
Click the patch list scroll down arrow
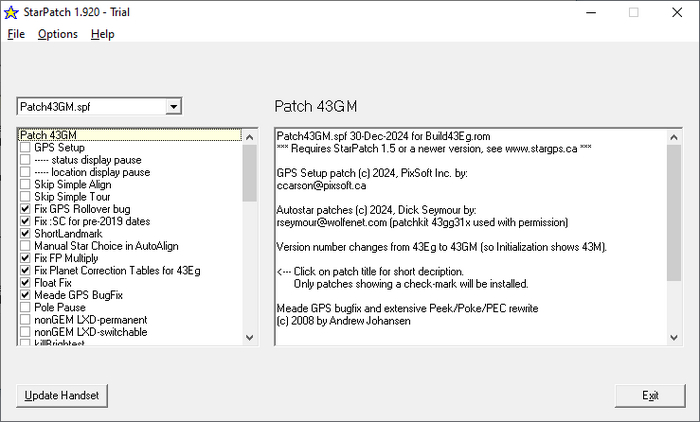pyautogui.click(x=250, y=338)
